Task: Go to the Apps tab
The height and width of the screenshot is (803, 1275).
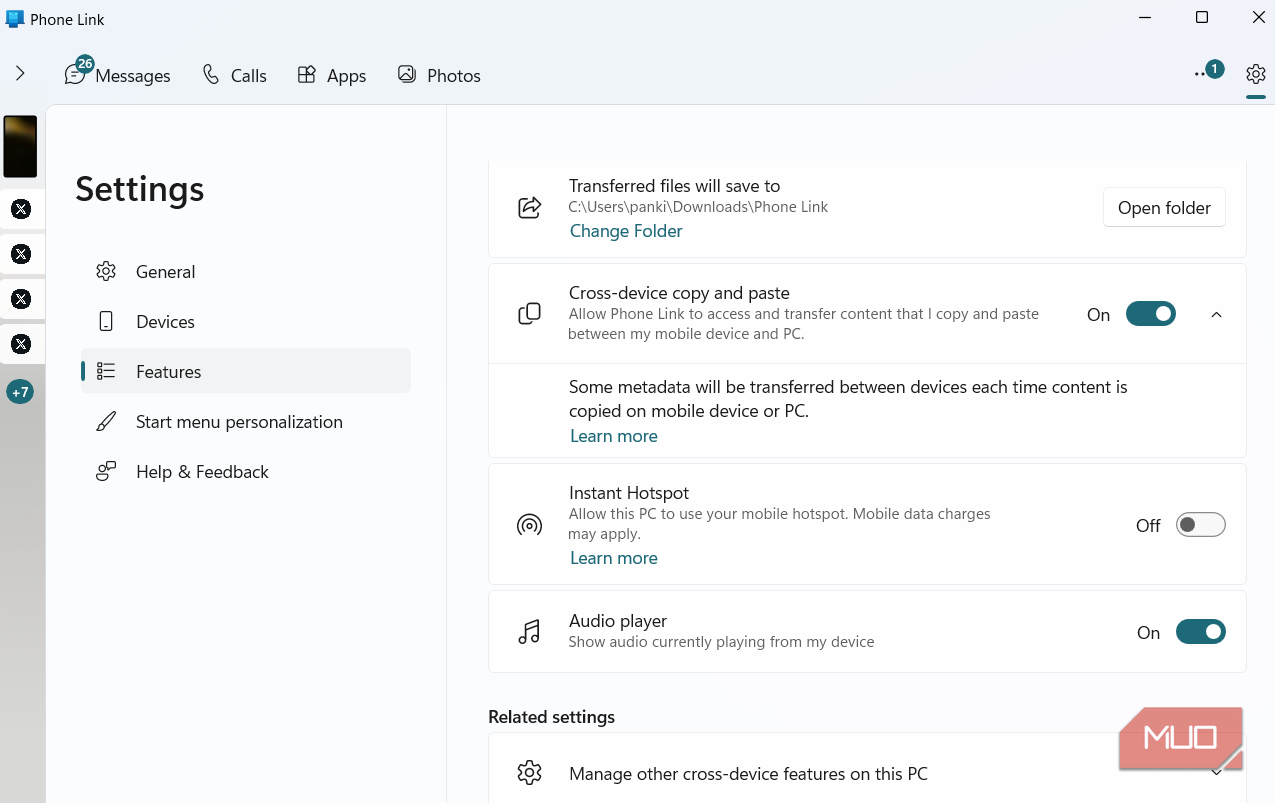Action: pos(332,75)
